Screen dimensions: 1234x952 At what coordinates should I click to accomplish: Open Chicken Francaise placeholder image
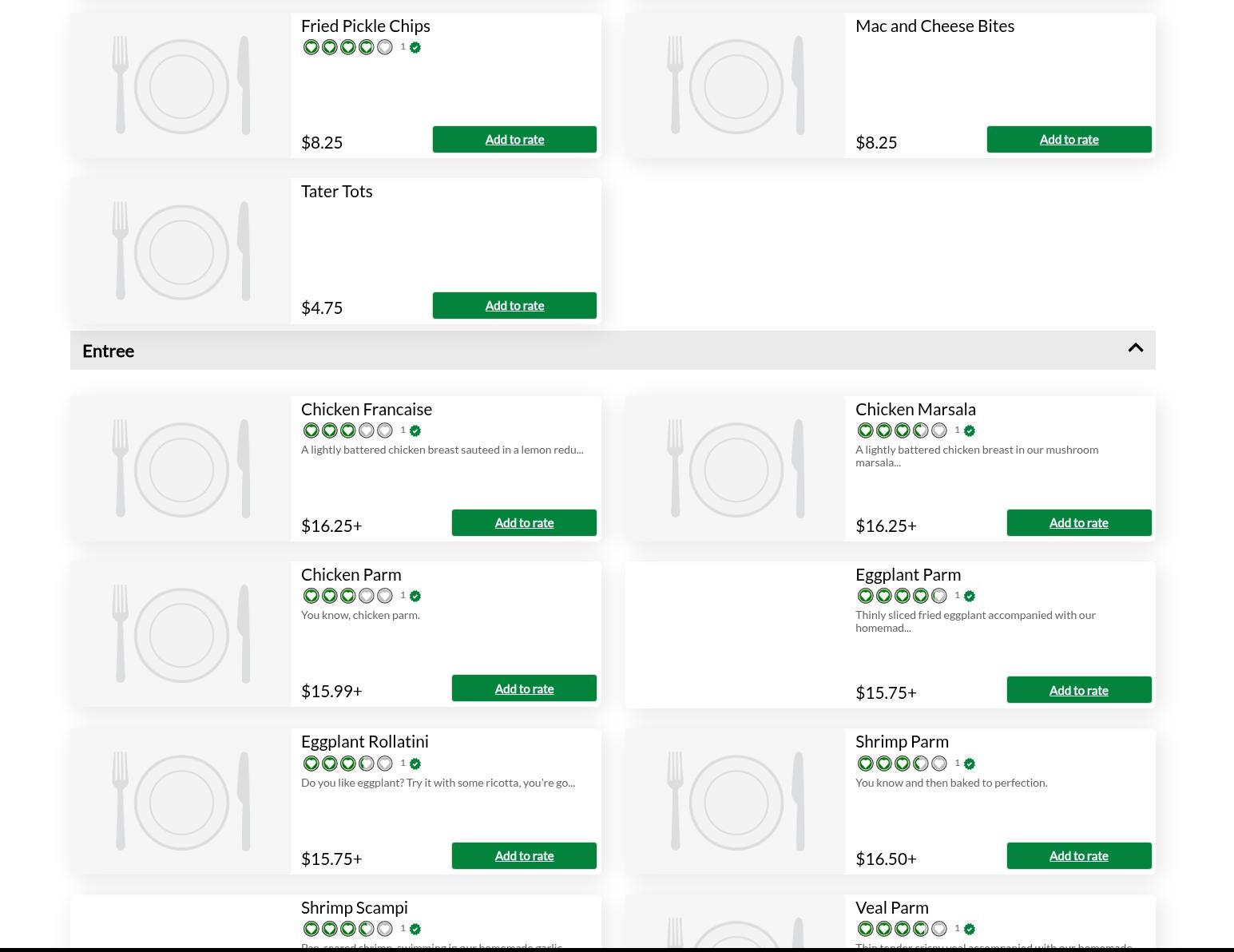(x=181, y=469)
